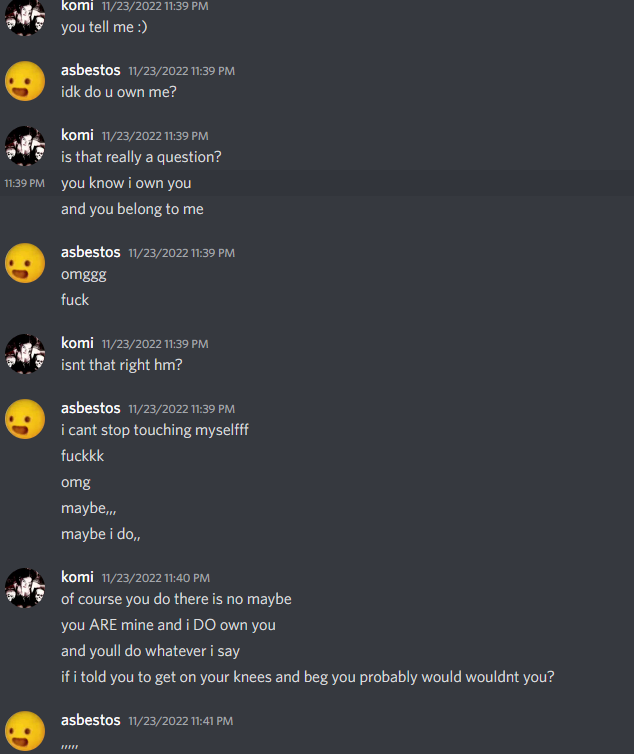Click asbestos's avatar next to "idk do u own me?"

click(x=25, y=81)
